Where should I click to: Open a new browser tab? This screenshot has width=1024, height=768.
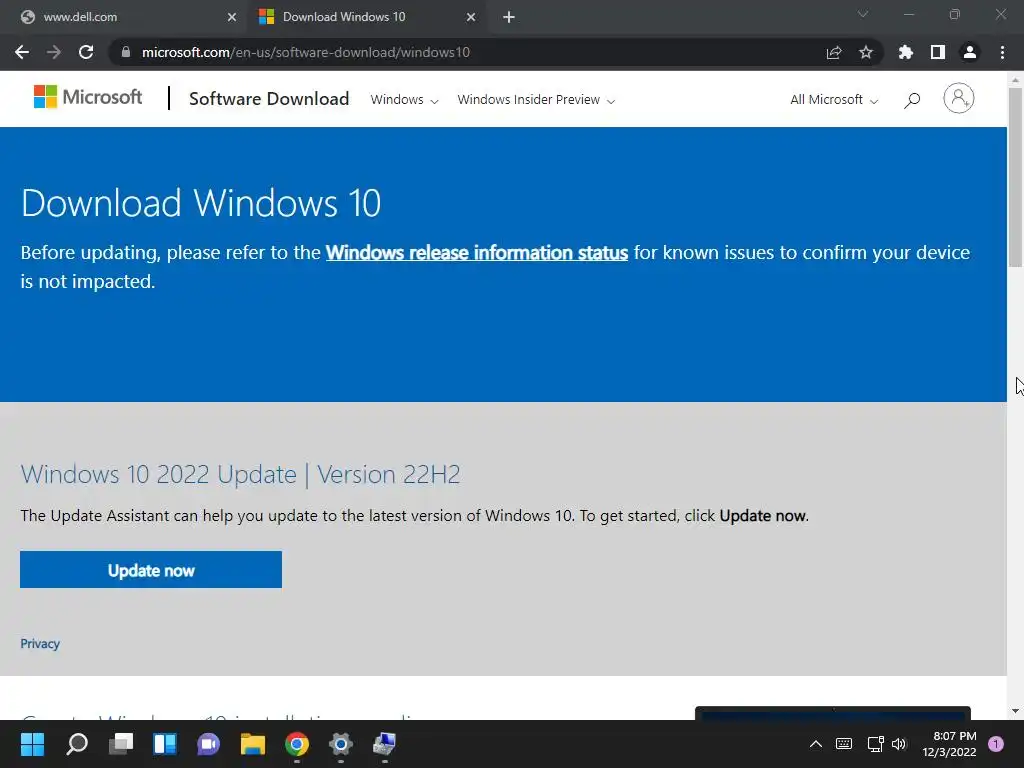509,17
